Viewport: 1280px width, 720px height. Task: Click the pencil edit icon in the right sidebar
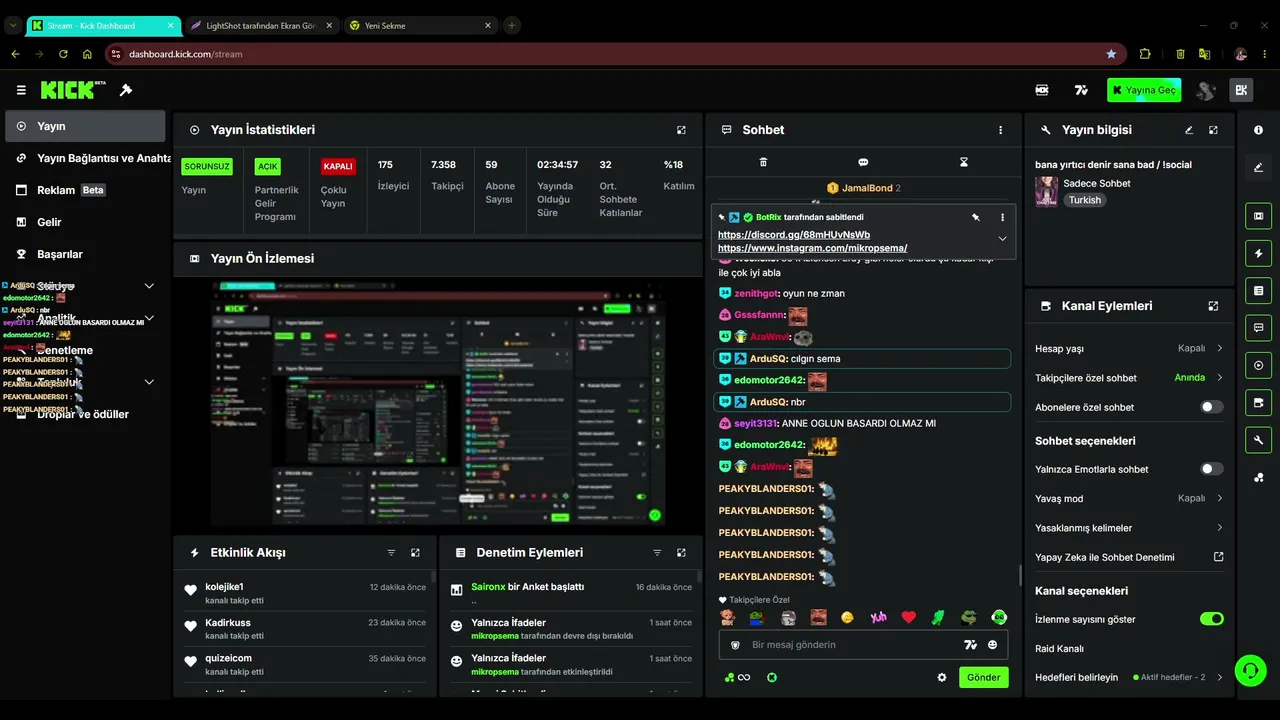tap(1258, 167)
